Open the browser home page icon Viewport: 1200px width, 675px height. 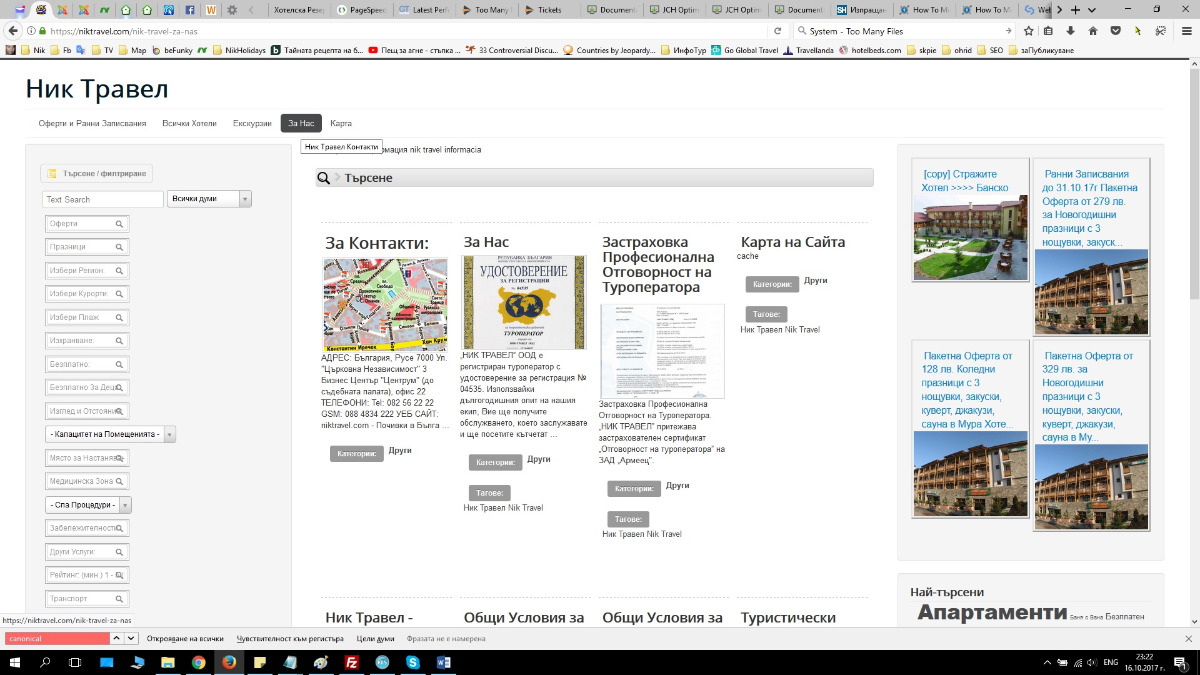point(1093,31)
